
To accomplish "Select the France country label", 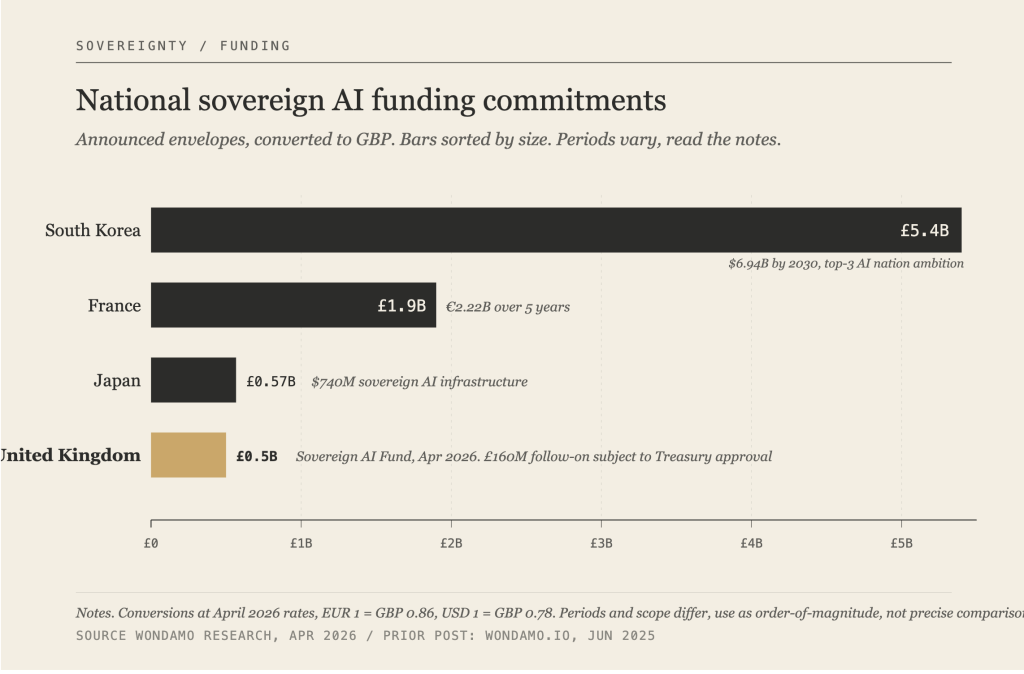I will 114,306.
